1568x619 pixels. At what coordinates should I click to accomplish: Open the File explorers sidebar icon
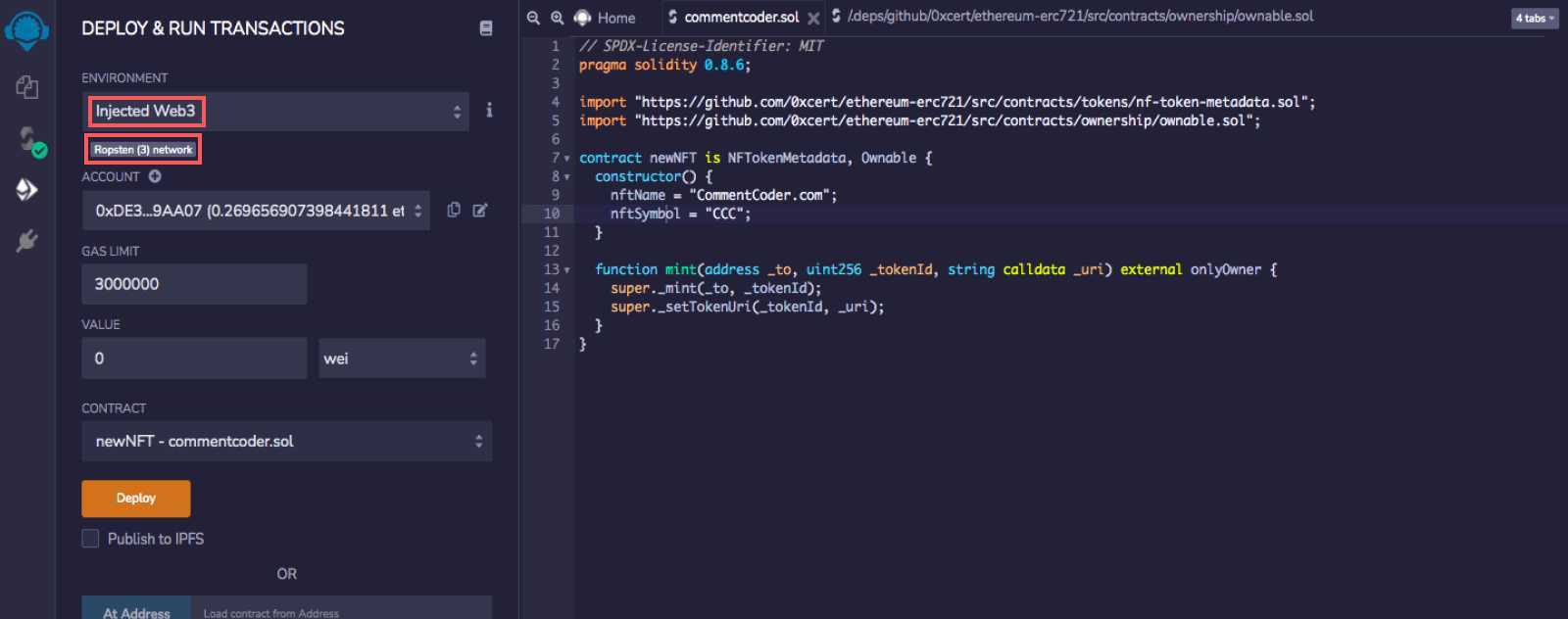click(x=27, y=87)
